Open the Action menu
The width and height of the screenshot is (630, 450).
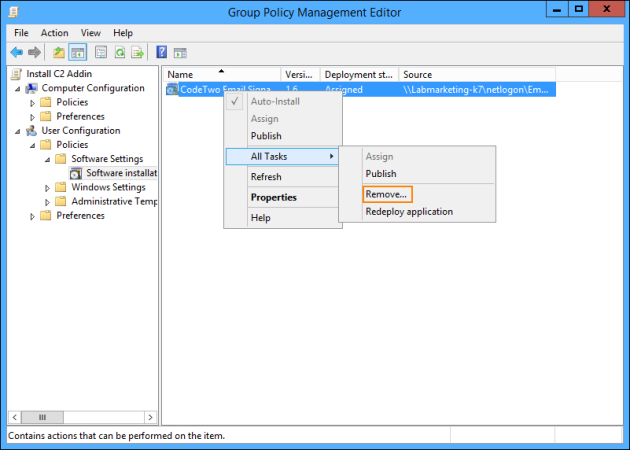click(54, 33)
